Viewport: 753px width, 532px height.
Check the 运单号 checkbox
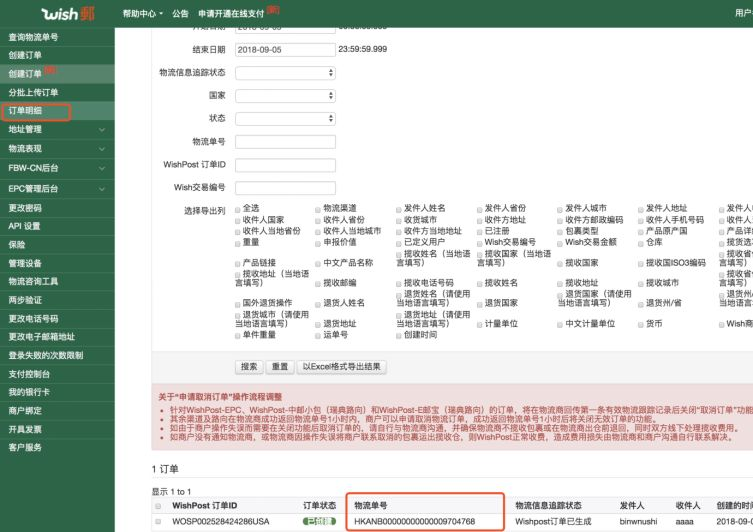pos(318,336)
